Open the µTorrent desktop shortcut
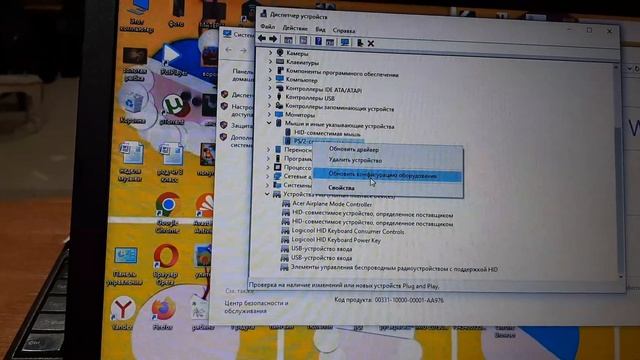This screenshot has width=640, height=360. [x=173, y=109]
